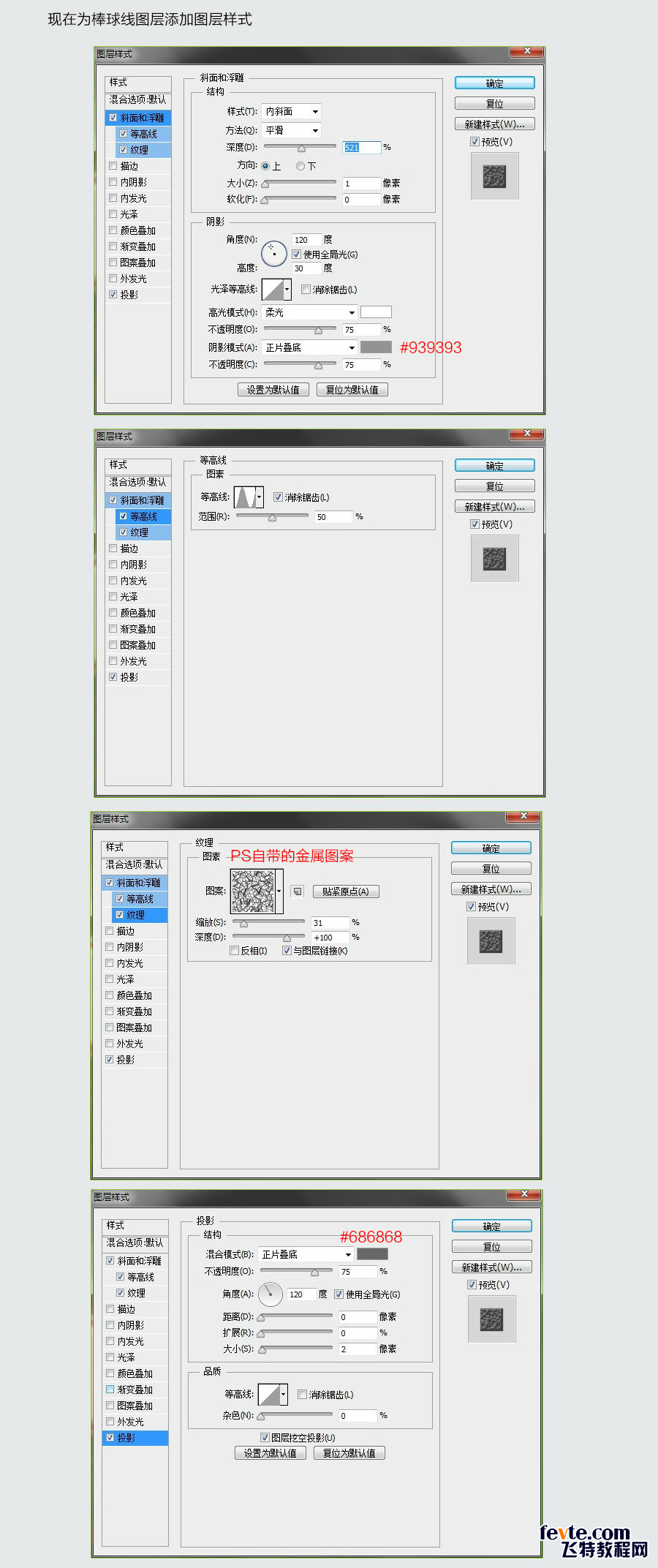
Task: Click the angle dial in the 投影 dialog
Action: click(x=270, y=1294)
